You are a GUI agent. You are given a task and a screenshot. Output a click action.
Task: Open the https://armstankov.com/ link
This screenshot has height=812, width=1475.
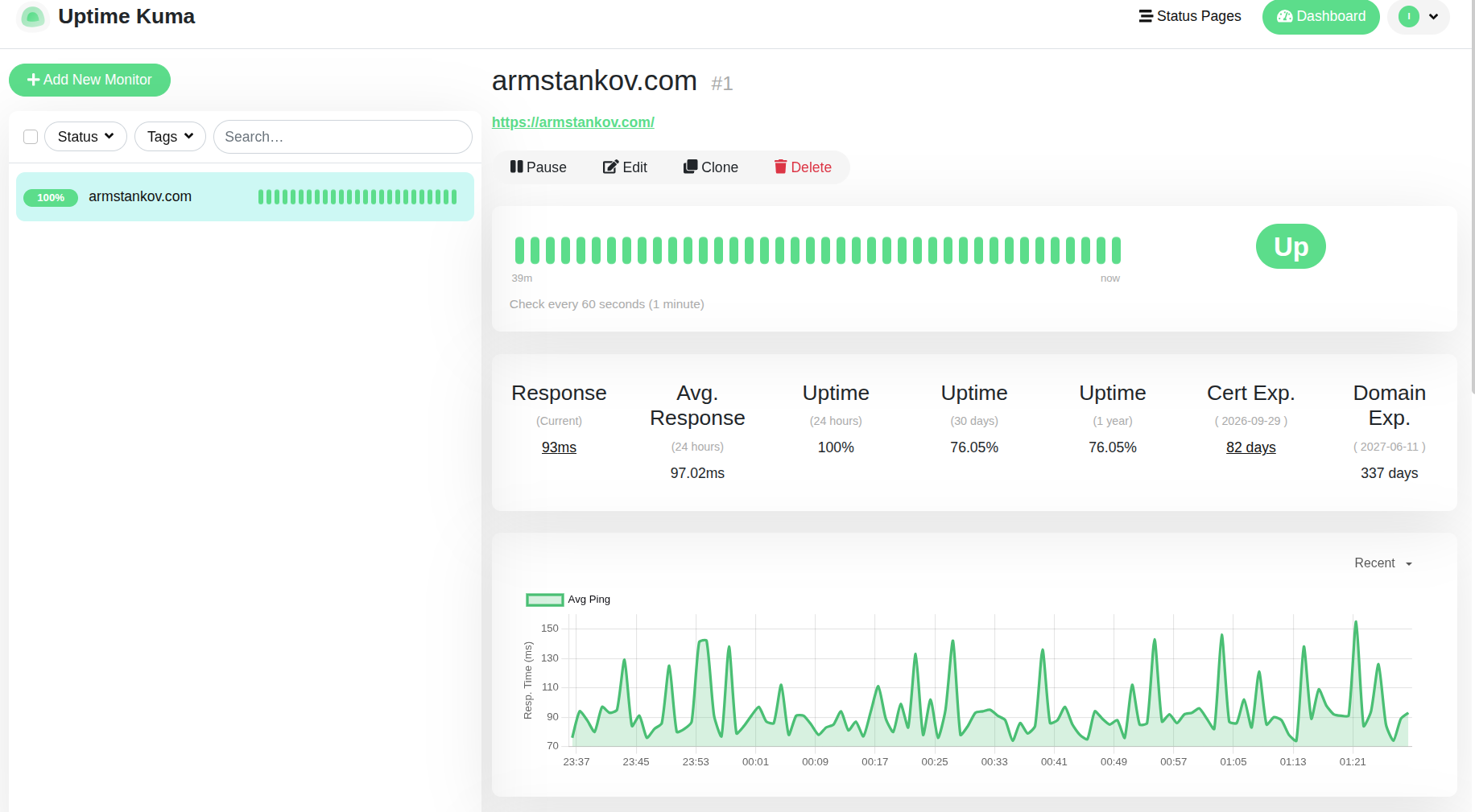tap(573, 122)
